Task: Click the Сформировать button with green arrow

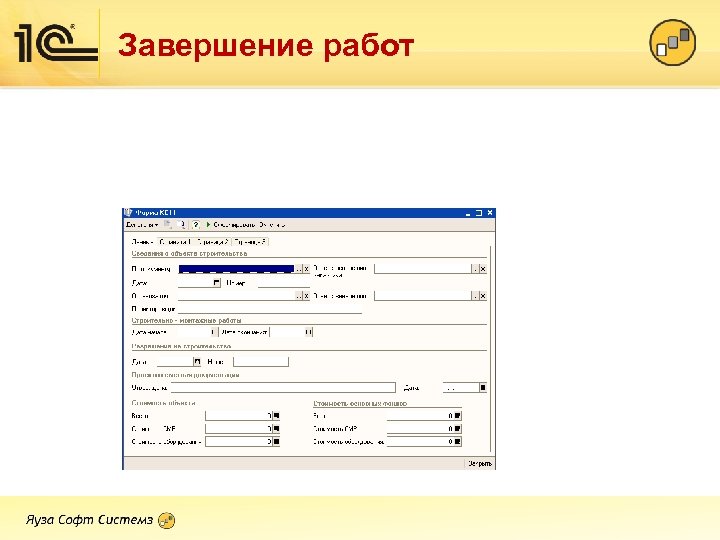Action: [x=230, y=225]
